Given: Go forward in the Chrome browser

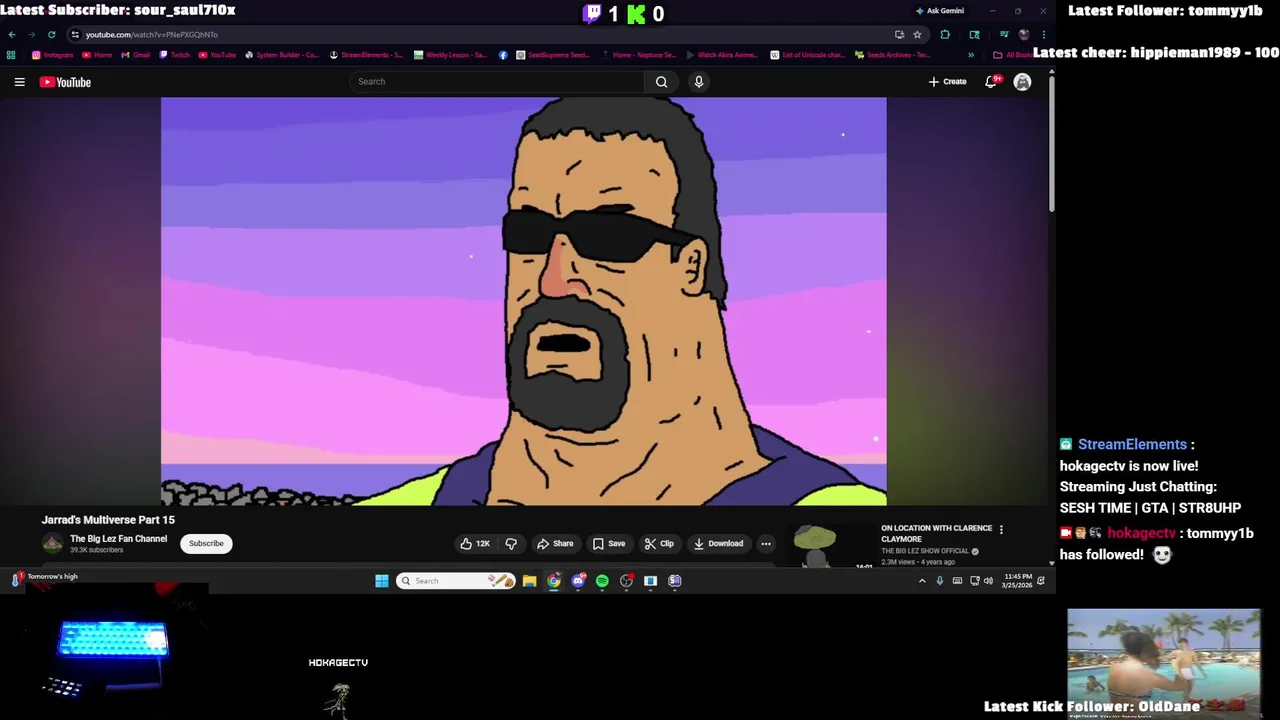Looking at the screenshot, I should (x=31, y=34).
